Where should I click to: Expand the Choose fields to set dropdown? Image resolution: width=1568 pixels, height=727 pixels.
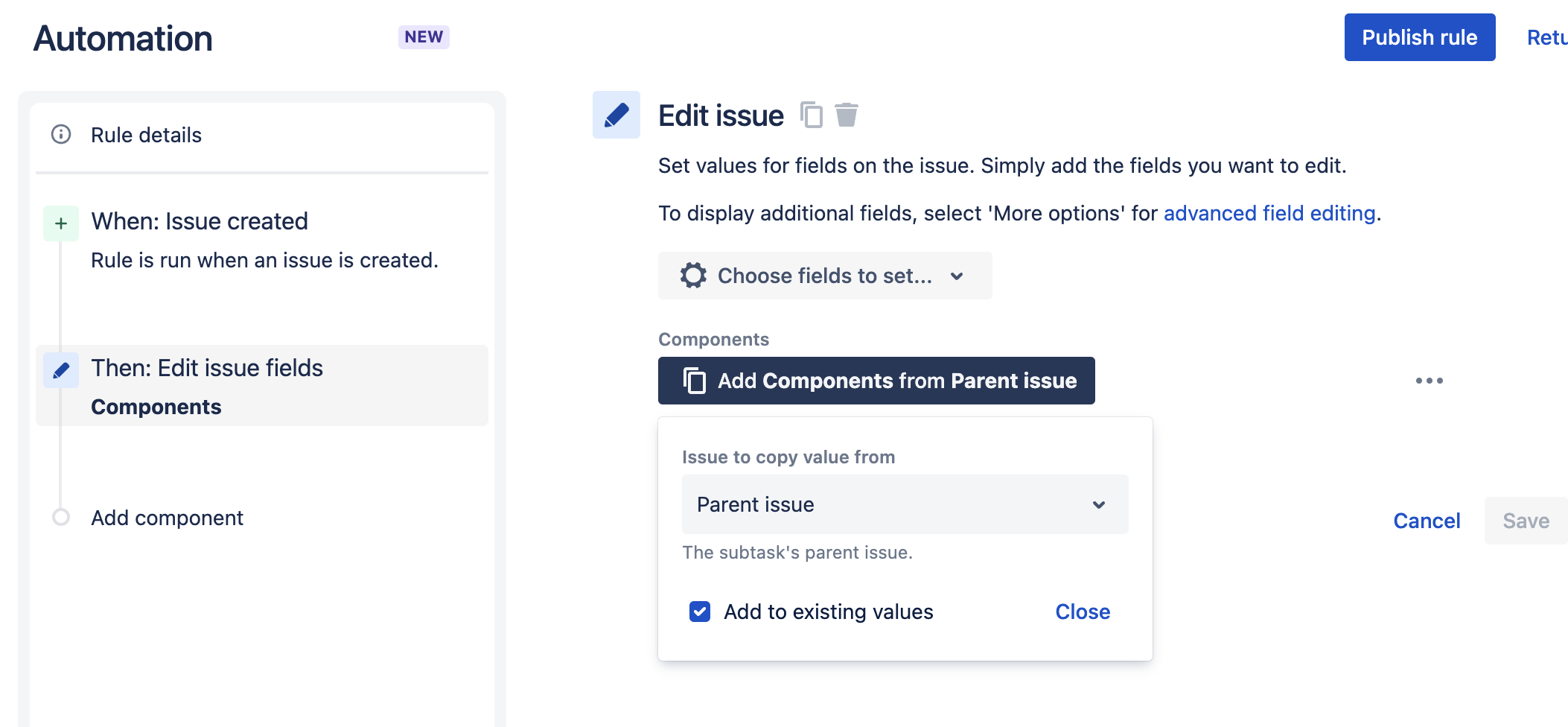point(824,275)
